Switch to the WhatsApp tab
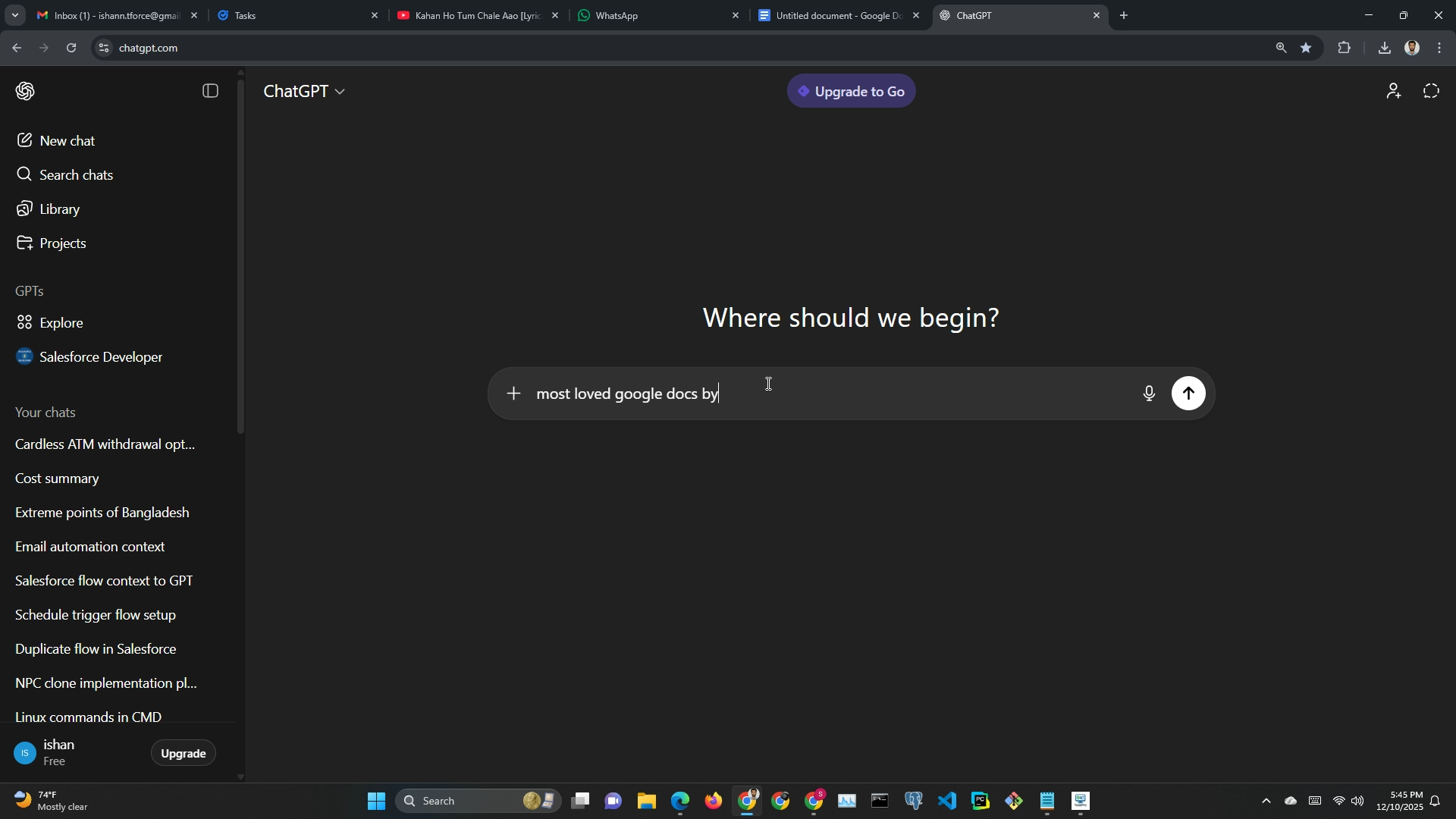The height and width of the screenshot is (819, 1456). (x=652, y=15)
